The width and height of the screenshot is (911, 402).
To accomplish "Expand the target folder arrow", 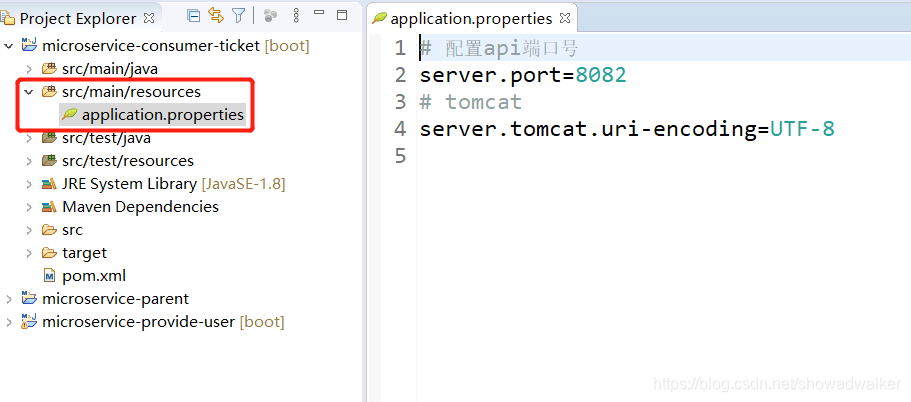I will (29, 253).
